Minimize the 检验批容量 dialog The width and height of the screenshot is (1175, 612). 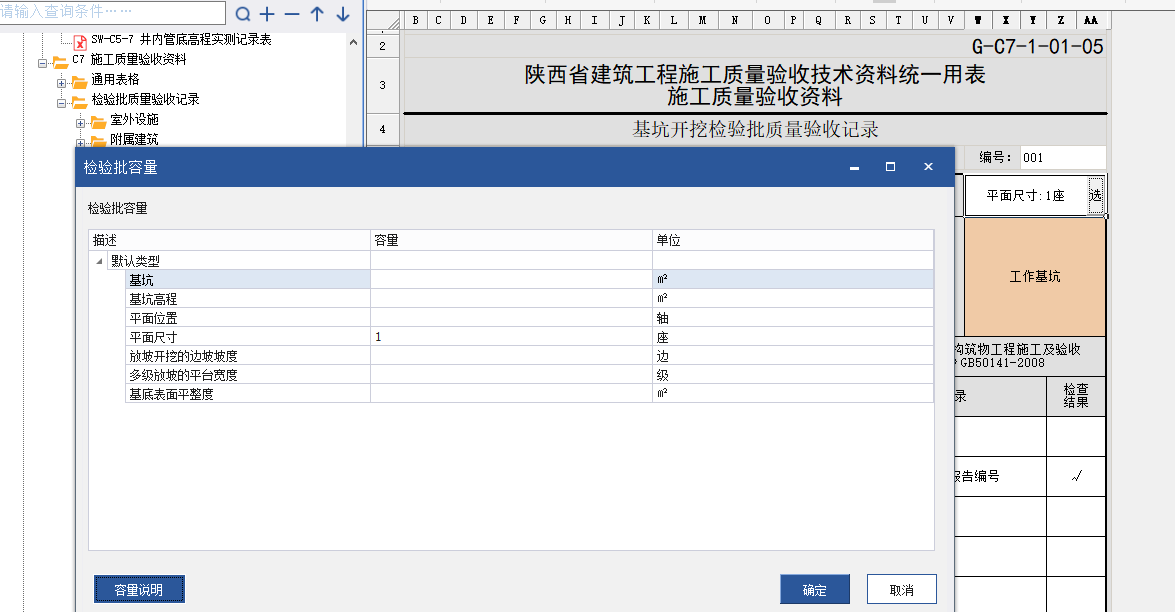(854, 167)
